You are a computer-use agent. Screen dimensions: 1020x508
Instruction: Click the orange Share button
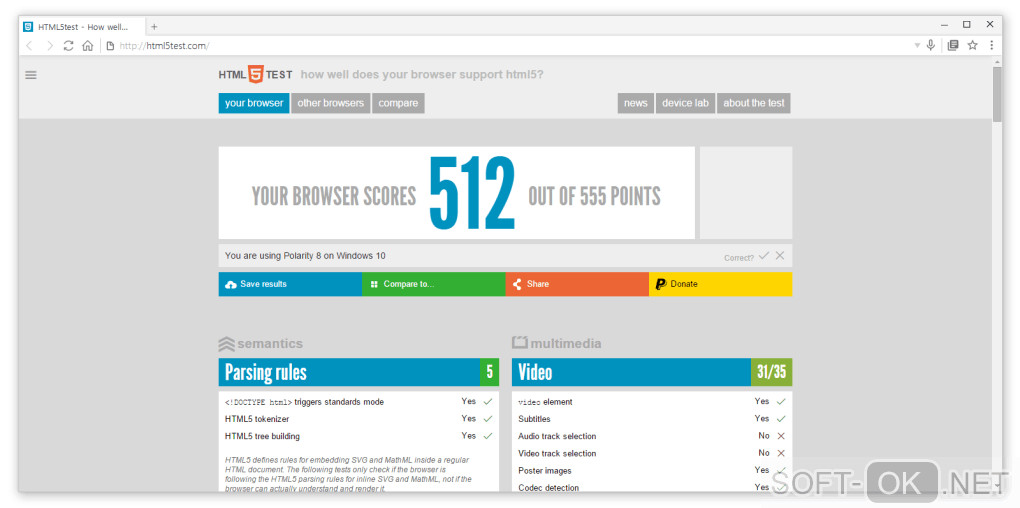point(577,284)
